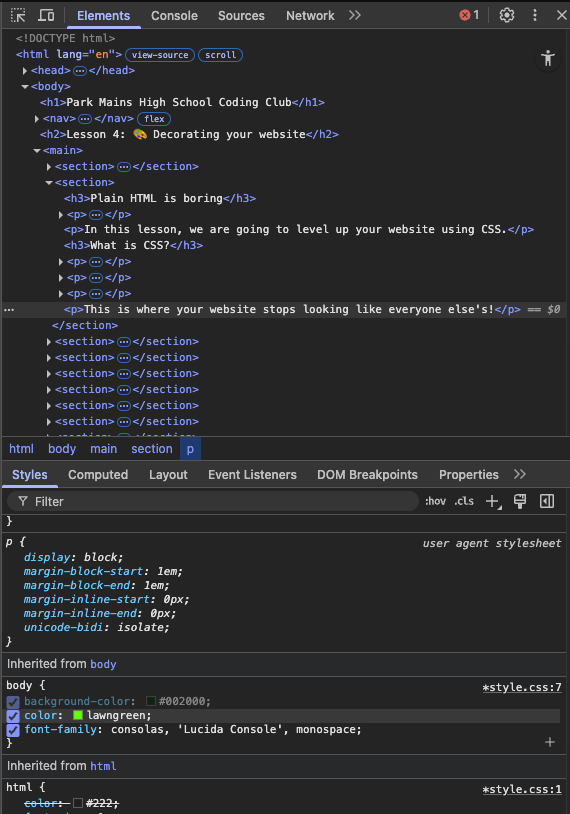Open style.css:7 source link
570x814 pixels.
tap(522, 687)
